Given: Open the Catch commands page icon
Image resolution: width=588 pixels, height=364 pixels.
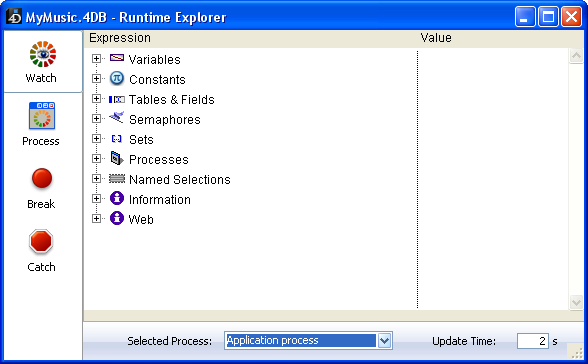Looking at the screenshot, I should 41,241.
